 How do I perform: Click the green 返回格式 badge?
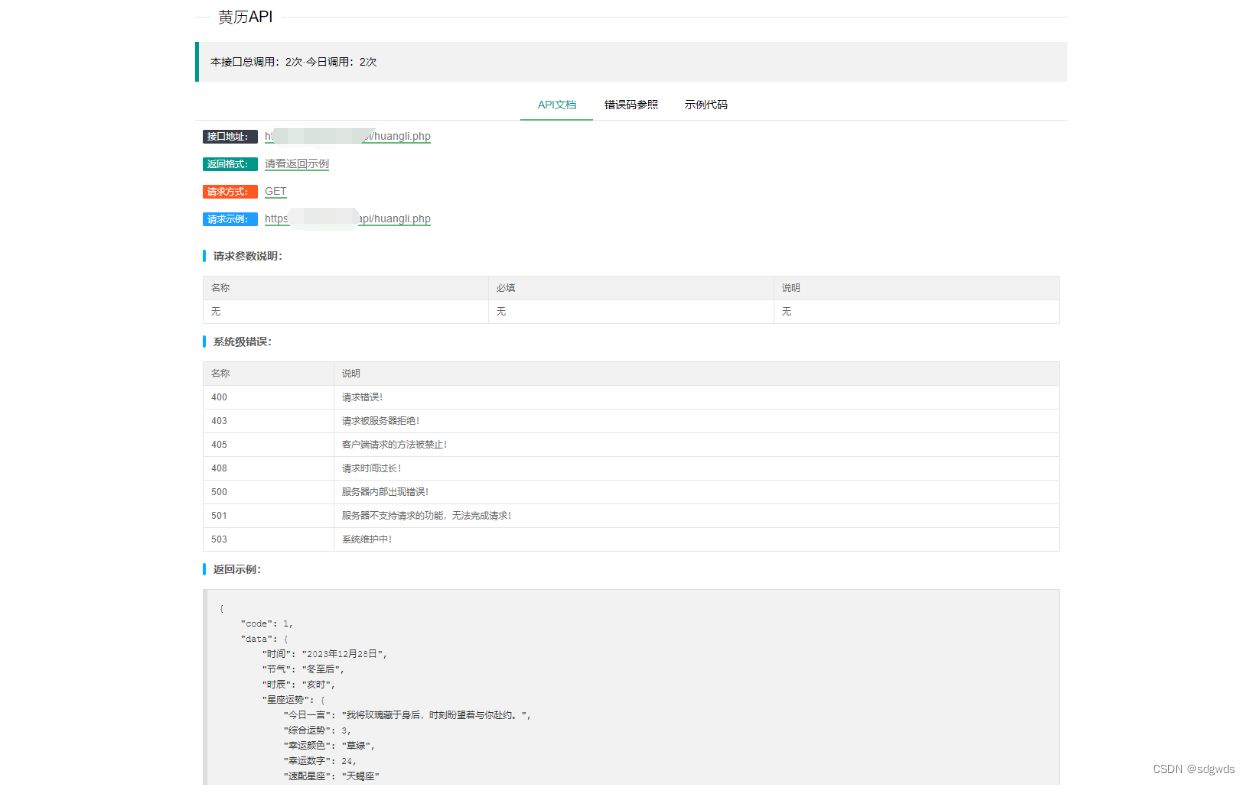(230, 164)
